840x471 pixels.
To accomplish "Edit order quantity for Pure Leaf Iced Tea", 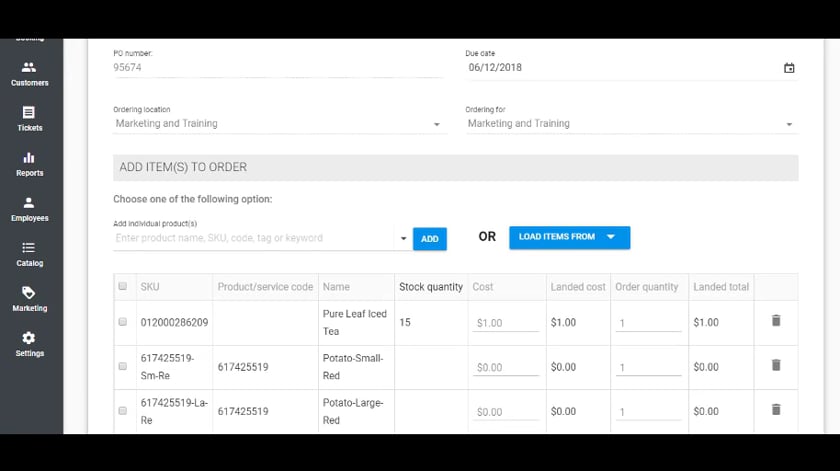I will click(x=648, y=323).
